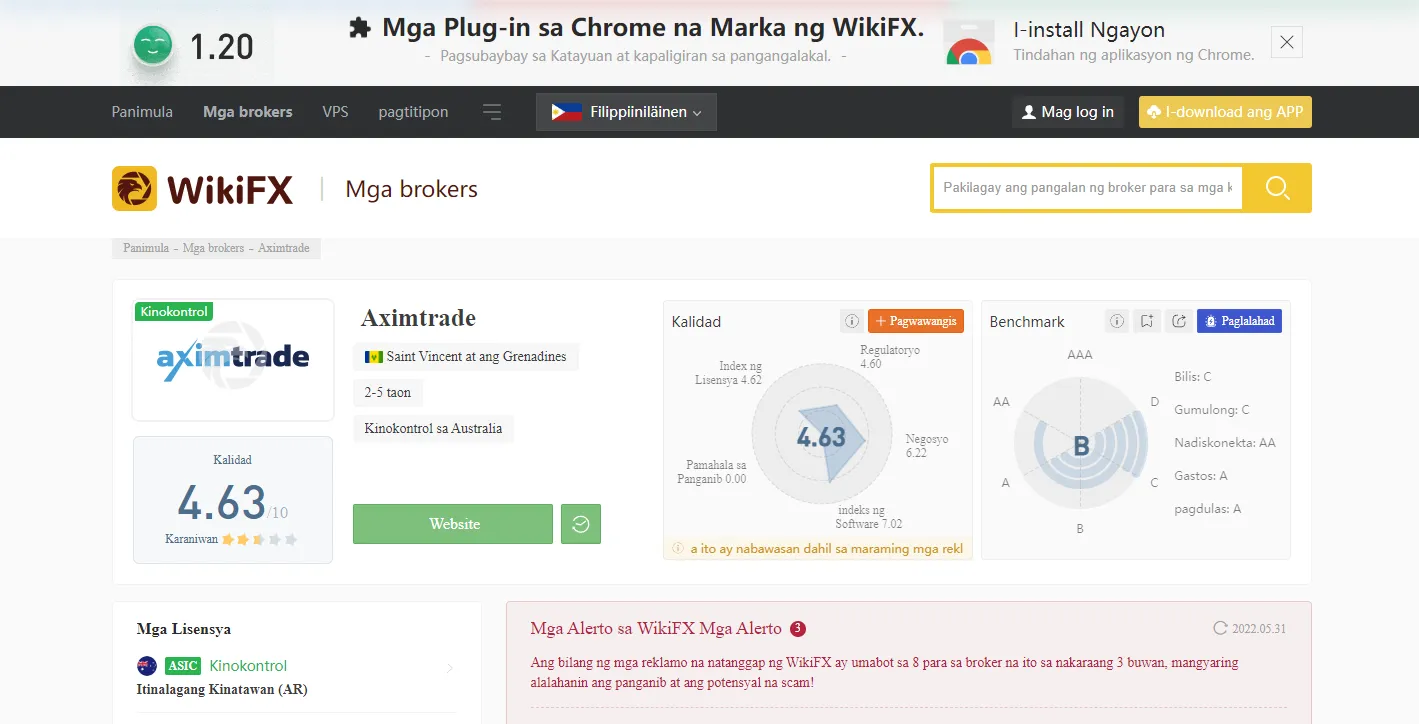Viewport: 1419px width, 724px height.
Task: Click the blue Paglalahad button
Action: point(1239,321)
